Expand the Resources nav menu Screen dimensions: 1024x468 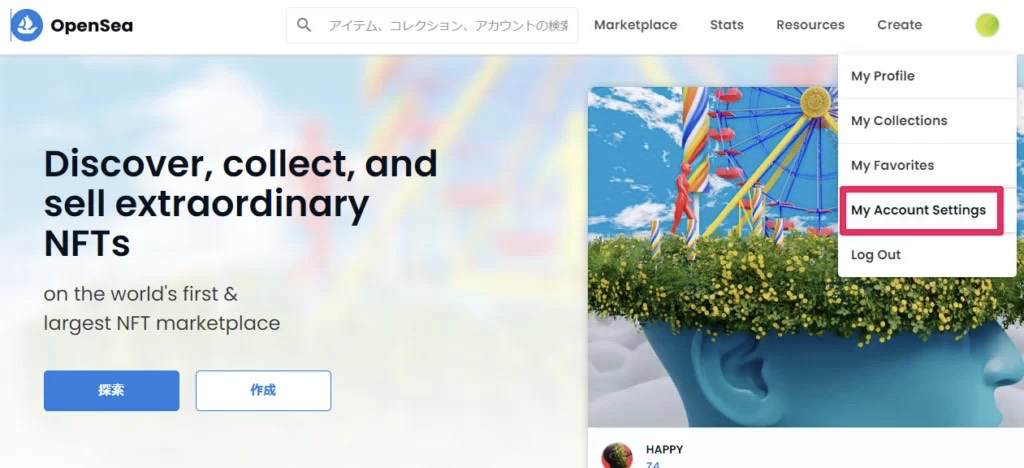[810, 25]
